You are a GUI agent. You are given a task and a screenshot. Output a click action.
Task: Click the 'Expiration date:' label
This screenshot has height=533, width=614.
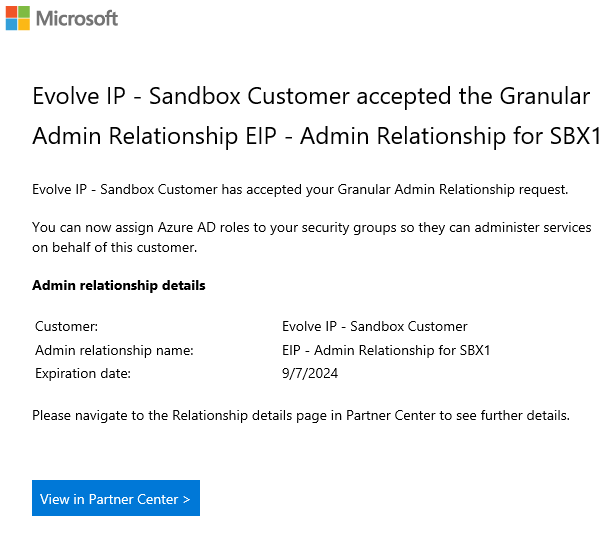click(82, 374)
